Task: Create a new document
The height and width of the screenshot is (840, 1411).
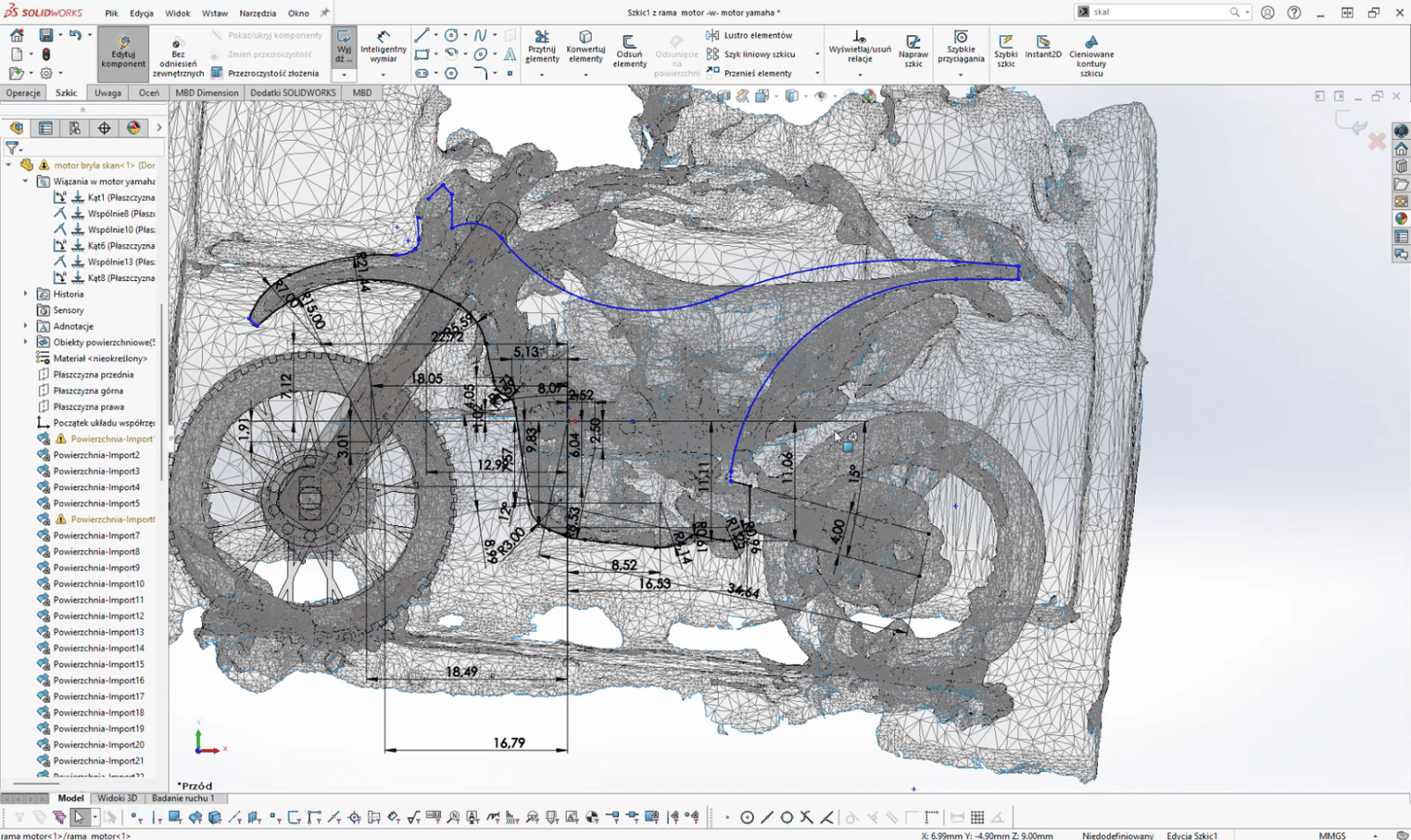Action: coord(17,54)
